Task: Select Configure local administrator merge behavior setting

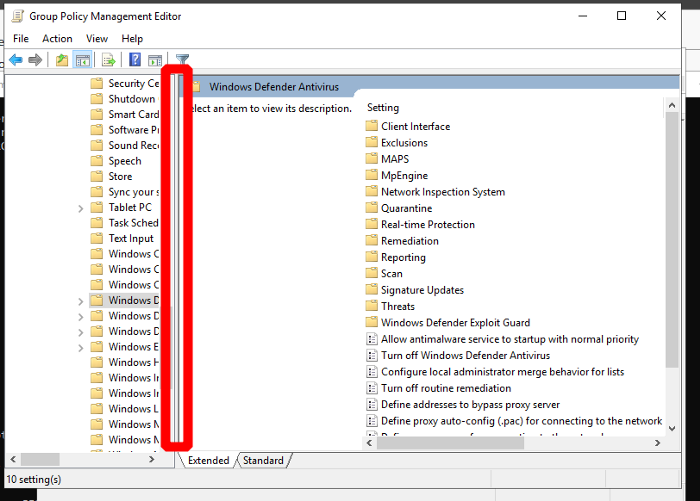Action: 502,372
